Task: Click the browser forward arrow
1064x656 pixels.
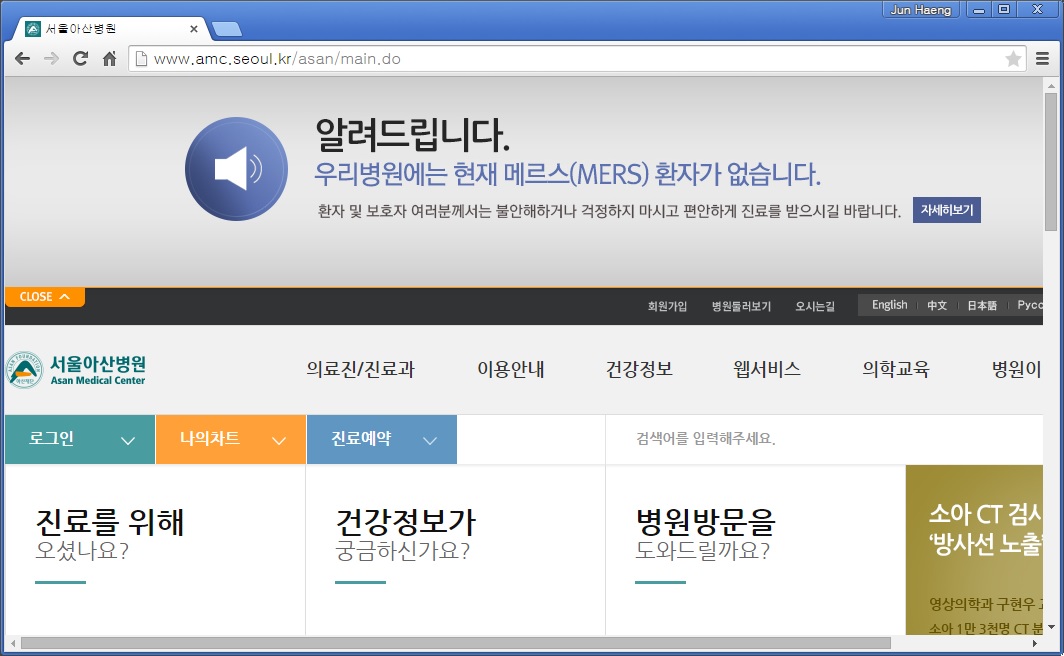Action: point(51,58)
